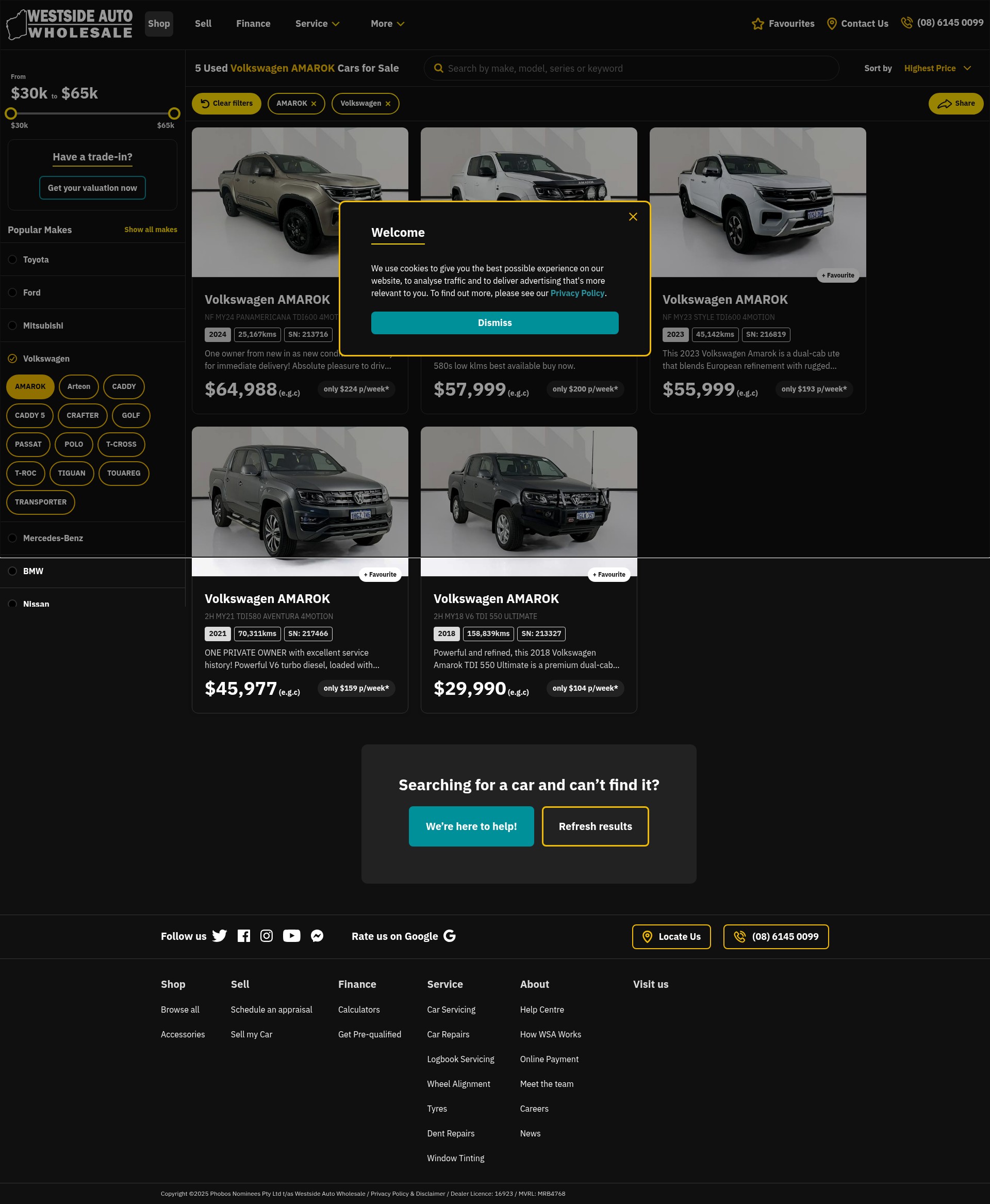Select the Ford make

click(x=92, y=292)
